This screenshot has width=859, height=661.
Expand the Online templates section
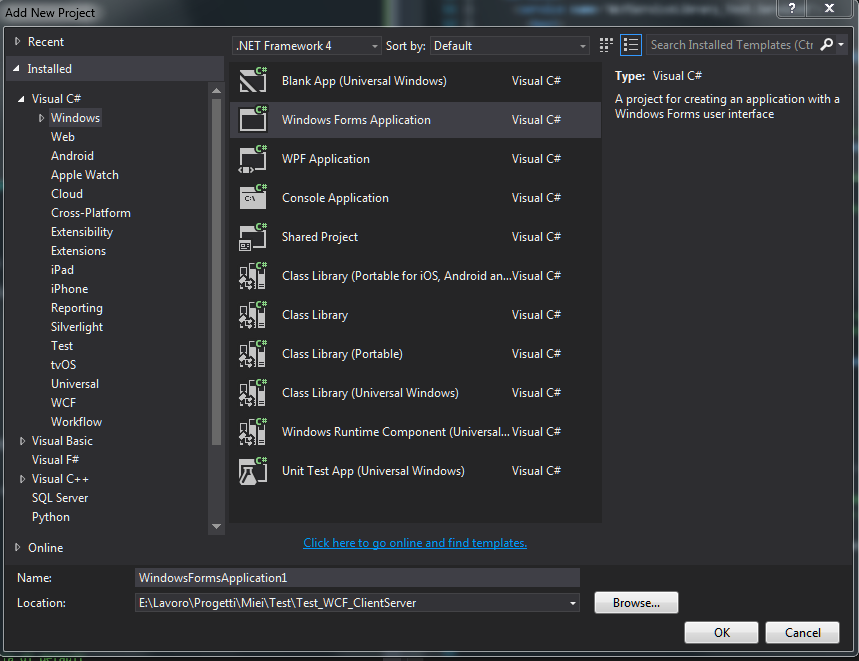click(18, 548)
